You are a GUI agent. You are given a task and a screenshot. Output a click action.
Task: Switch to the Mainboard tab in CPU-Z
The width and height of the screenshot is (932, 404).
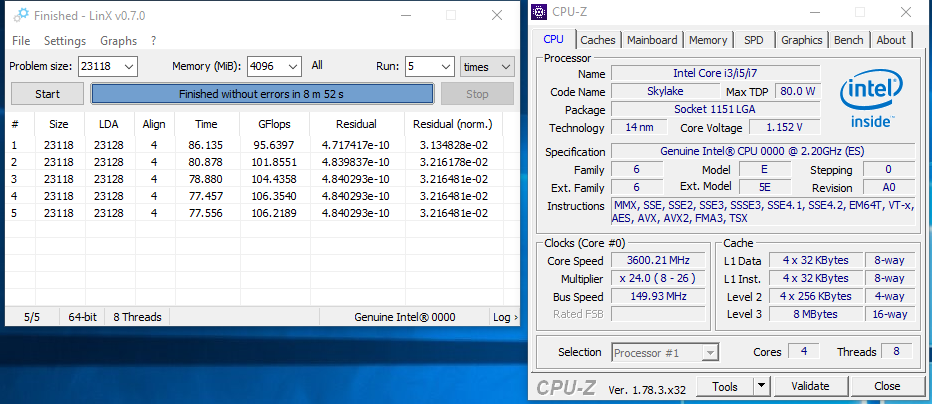652,40
